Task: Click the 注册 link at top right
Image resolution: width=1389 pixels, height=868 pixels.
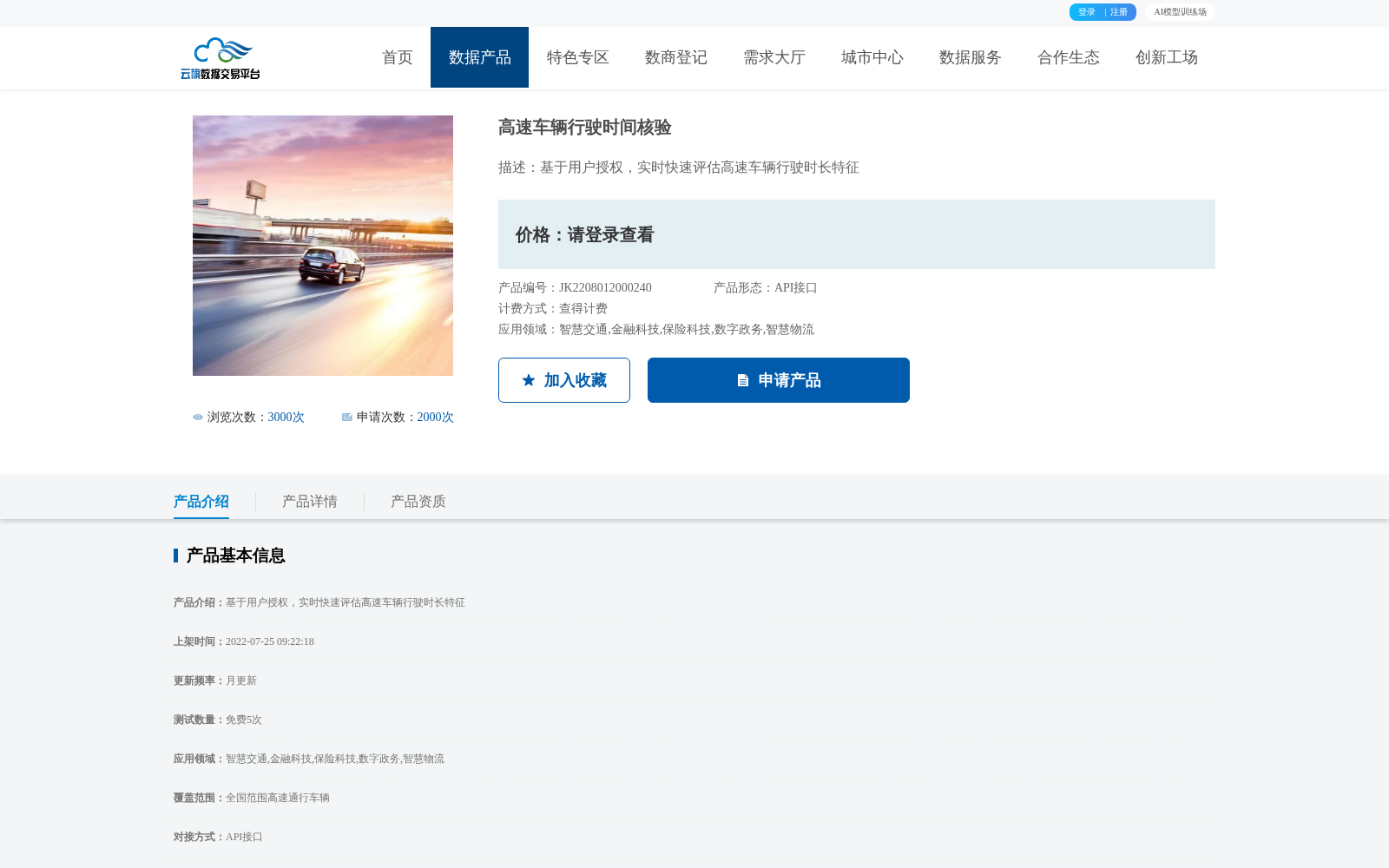Action: 1119,12
